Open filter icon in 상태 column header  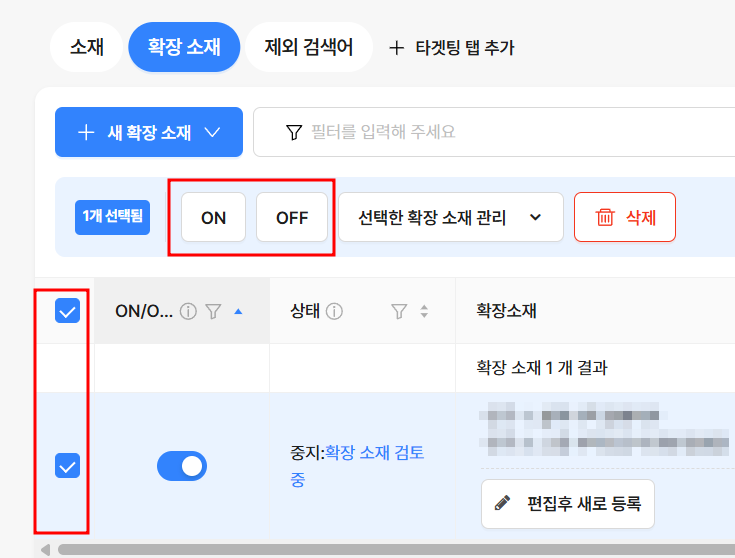(399, 311)
